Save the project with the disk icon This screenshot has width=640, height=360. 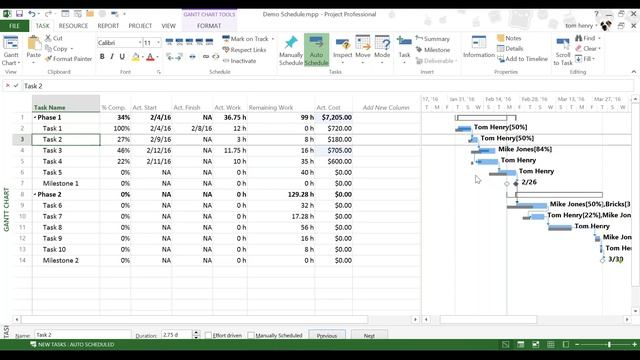coord(19,14)
